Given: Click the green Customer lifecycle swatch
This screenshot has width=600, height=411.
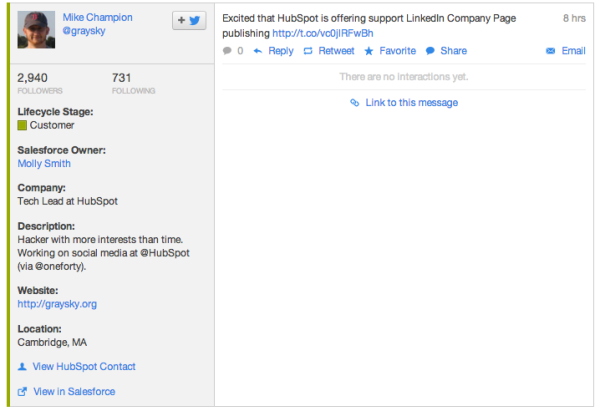Looking at the screenshot, I should (22, 125).
